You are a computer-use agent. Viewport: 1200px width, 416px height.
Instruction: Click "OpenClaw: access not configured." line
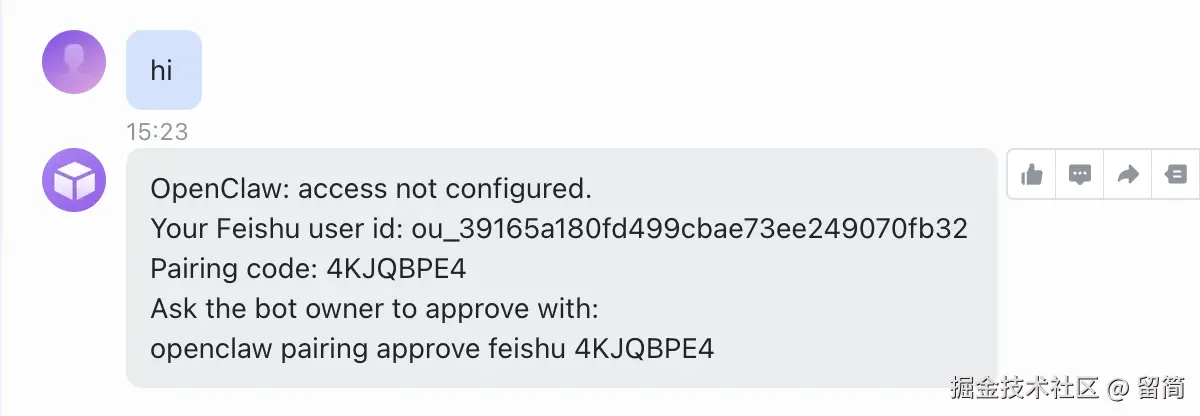pos(371,188)
